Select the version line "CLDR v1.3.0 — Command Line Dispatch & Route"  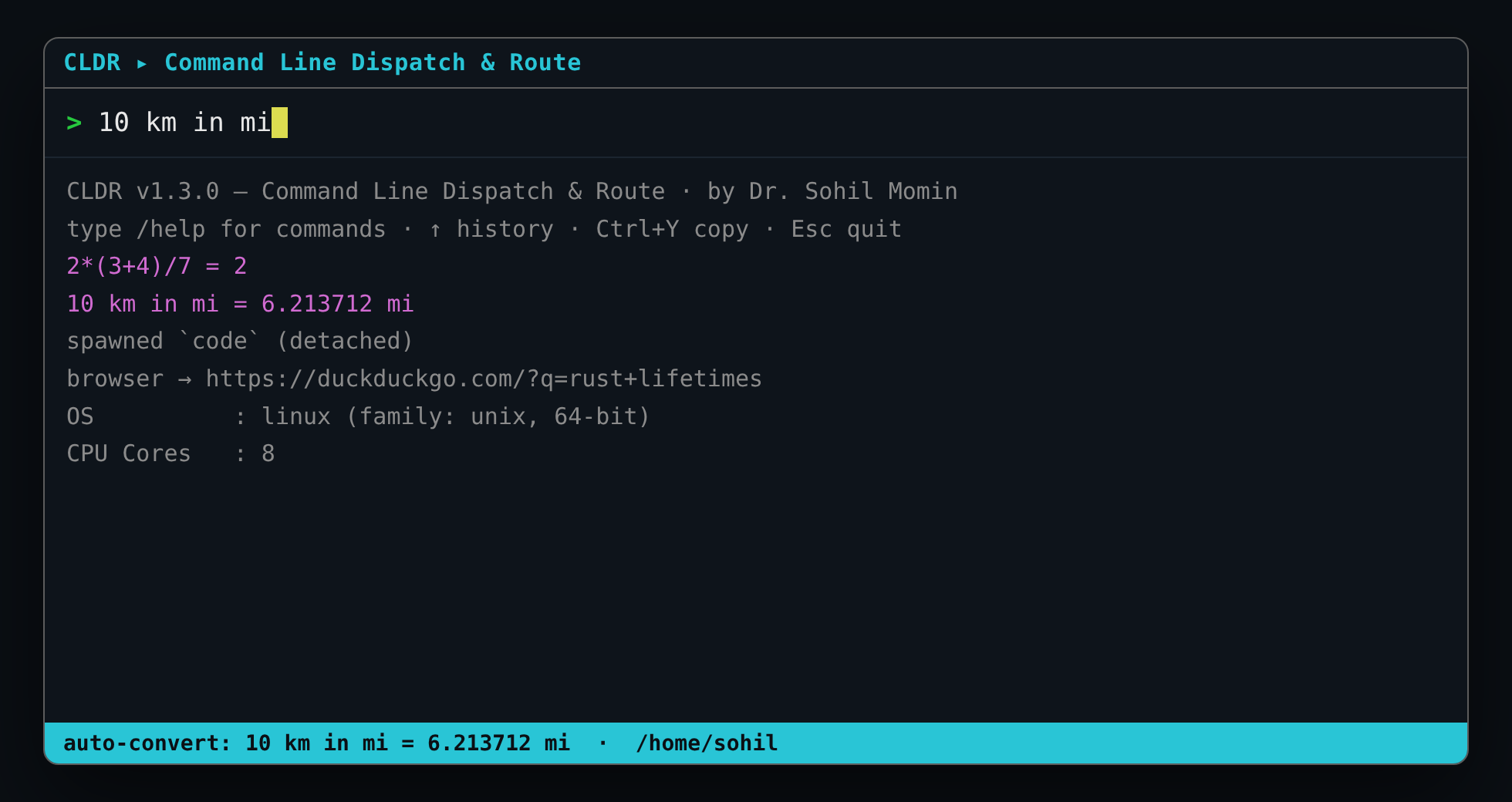click(366, 191)
